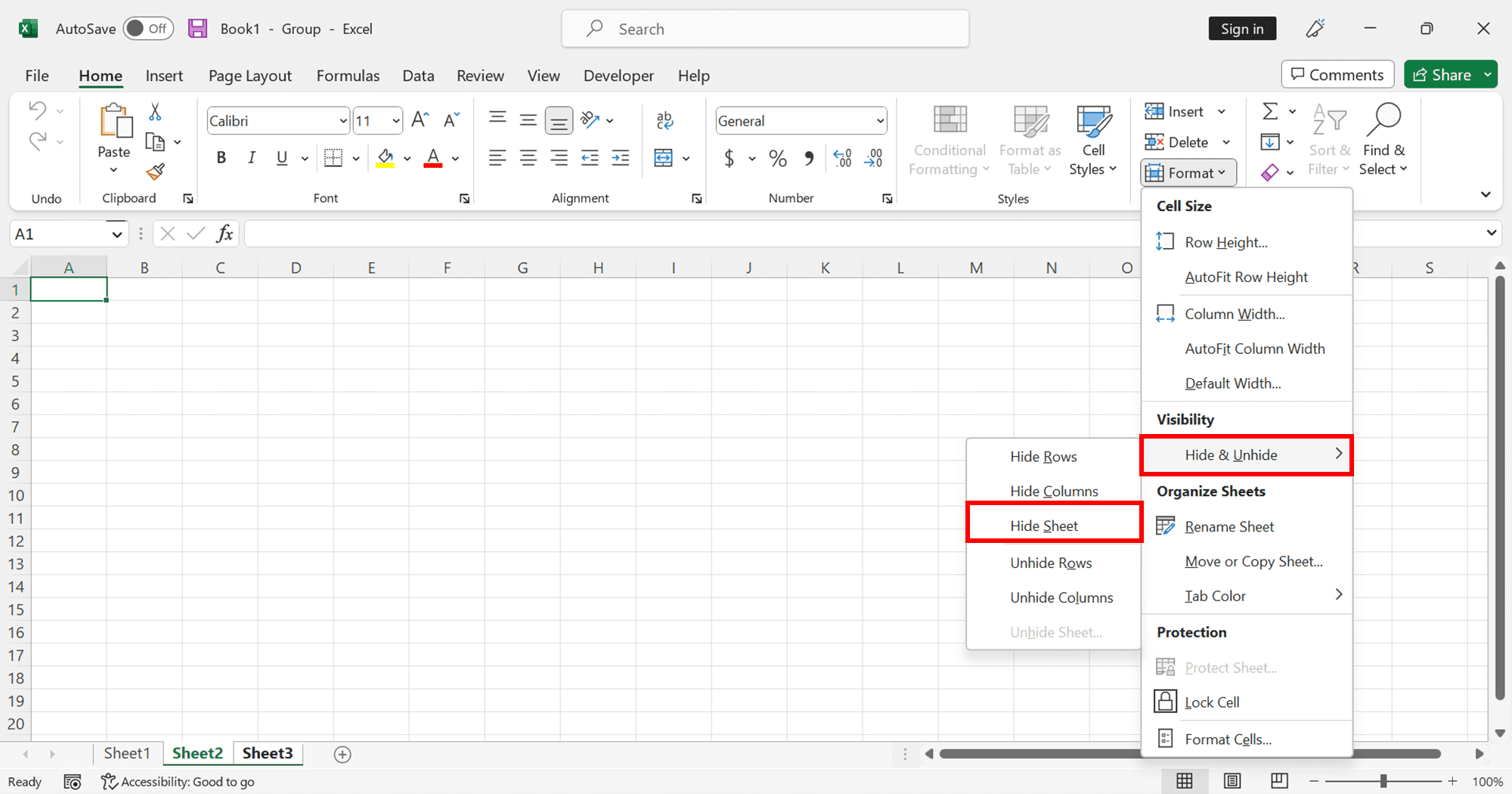The image size is (1512, 794).
Task: Click the Format button in Cells group
Action: tap(1188, 173)
